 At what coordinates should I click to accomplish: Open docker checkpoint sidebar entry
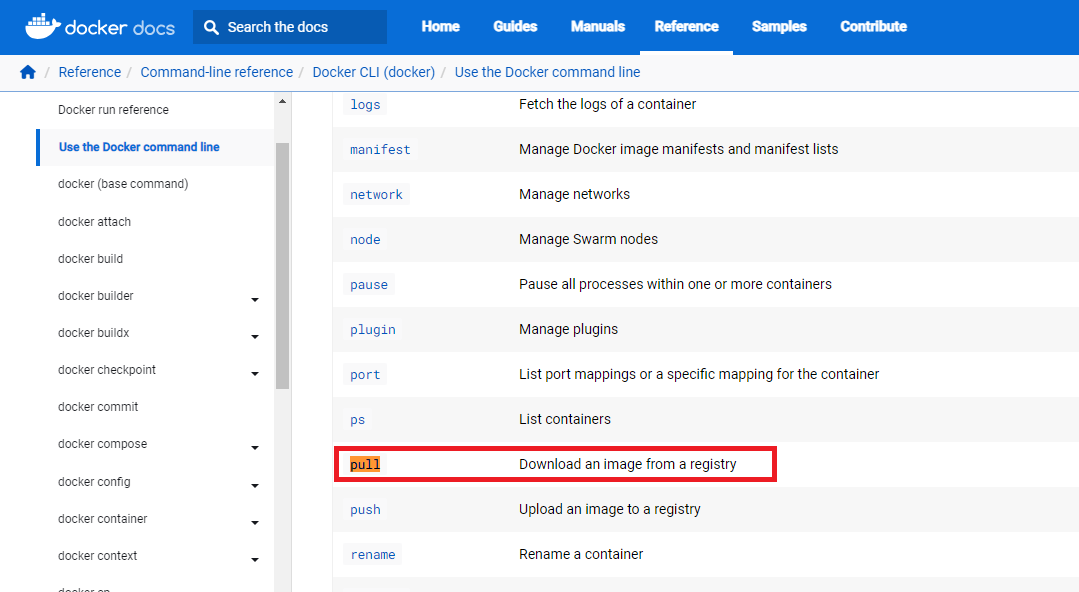107,370
